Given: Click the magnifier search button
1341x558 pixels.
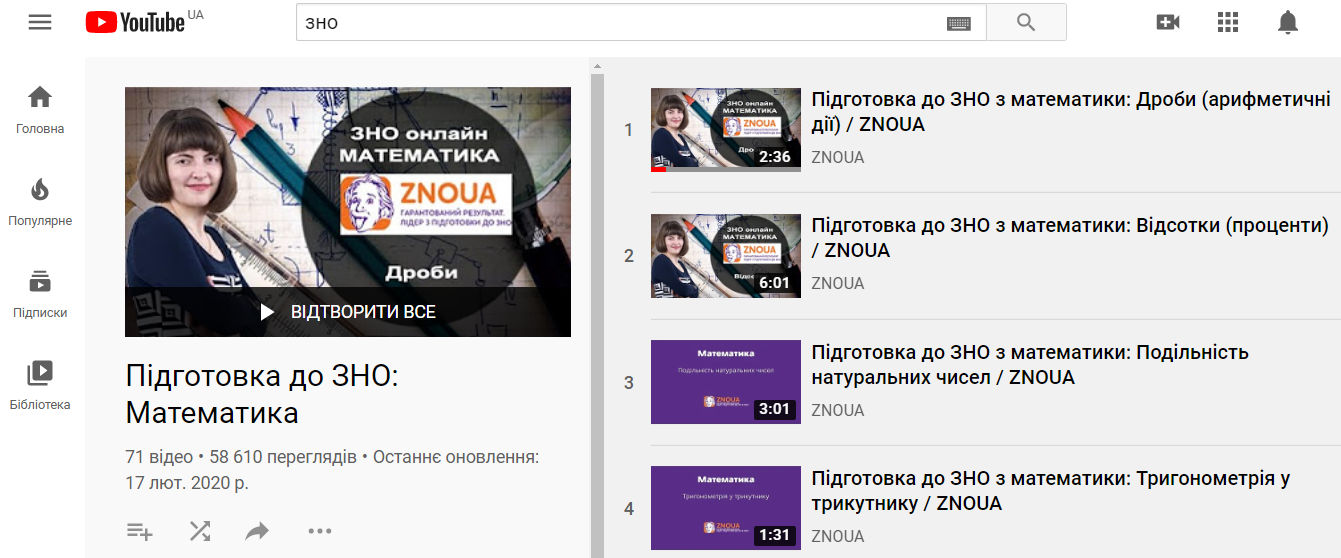Looking at the screenshot, I should [1026, 22].
